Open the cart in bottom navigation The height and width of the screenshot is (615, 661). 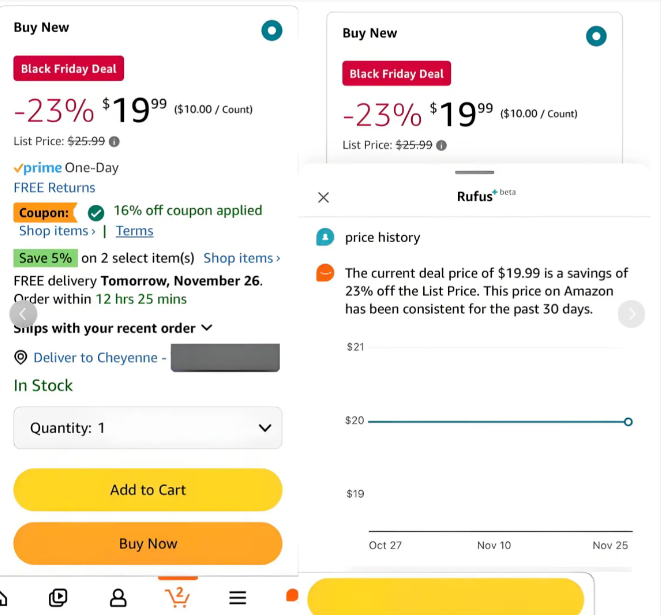(177, 597)
